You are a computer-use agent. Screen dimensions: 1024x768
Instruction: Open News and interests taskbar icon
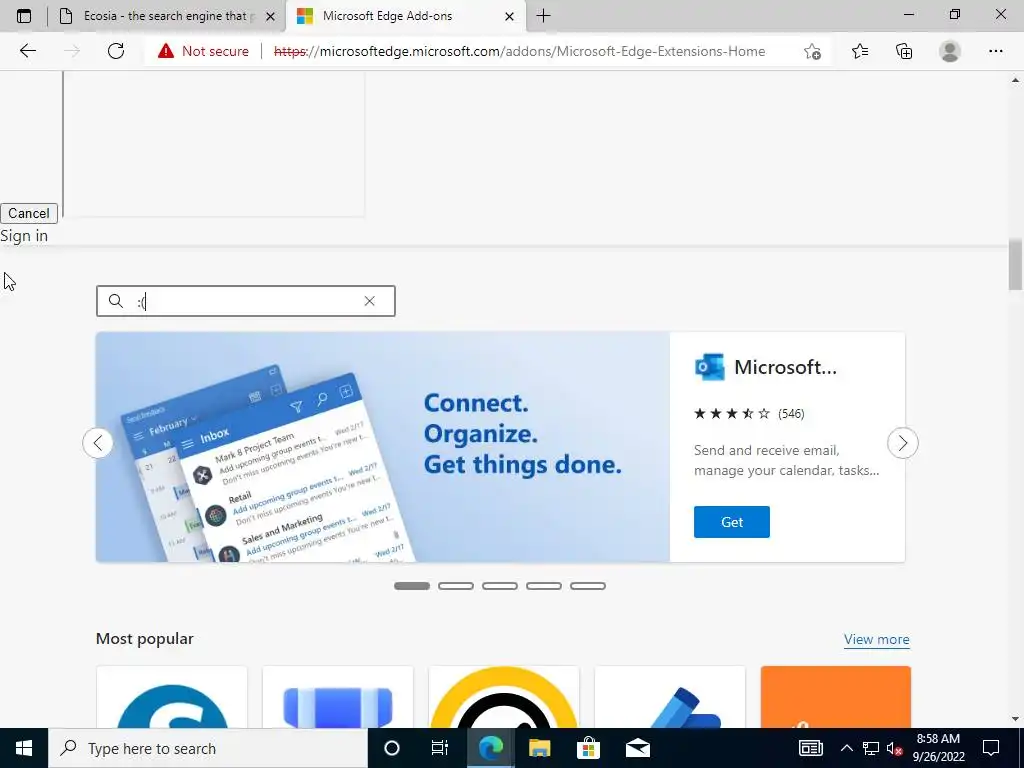coord(810,748)
